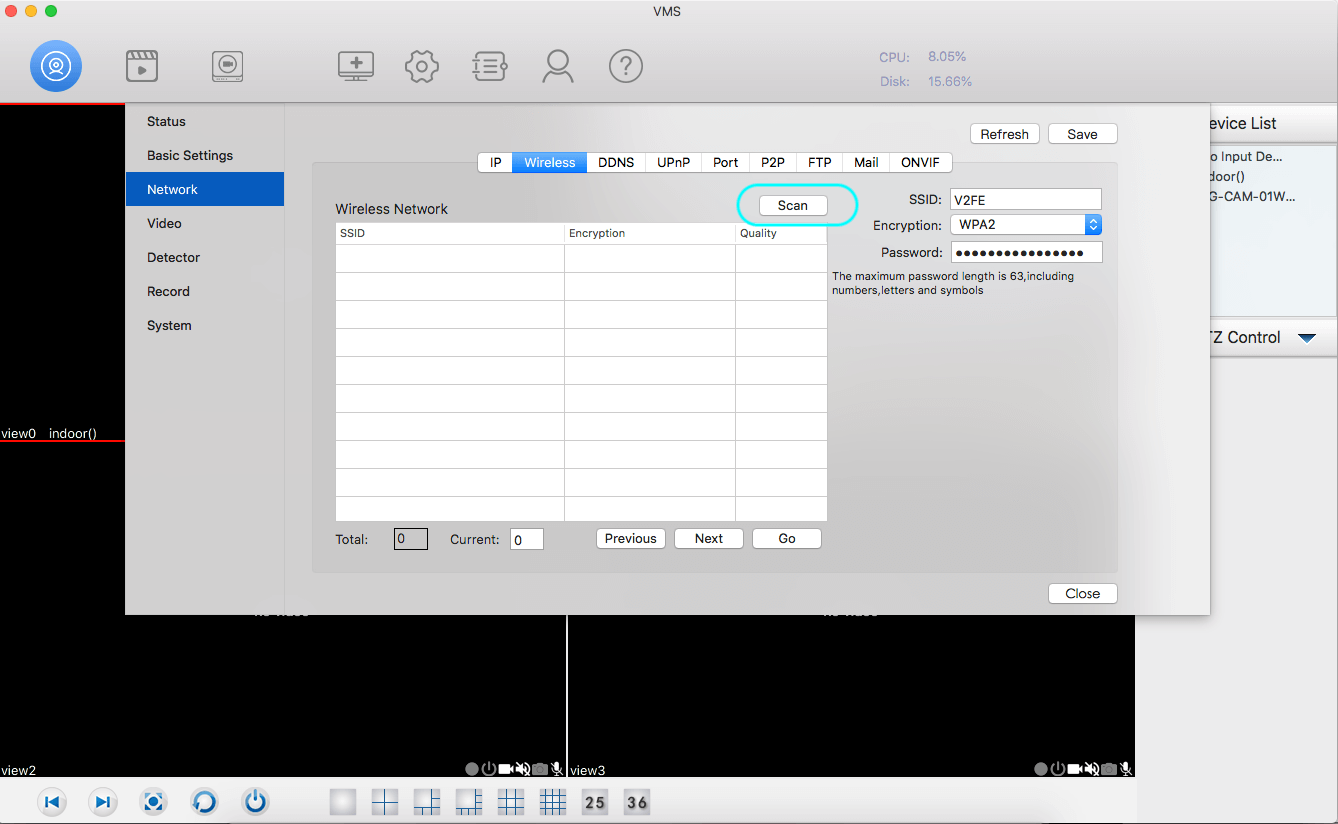The image size is (1338, 824).
Task: Go to previous page of views
Action: (x=52, y=802)
